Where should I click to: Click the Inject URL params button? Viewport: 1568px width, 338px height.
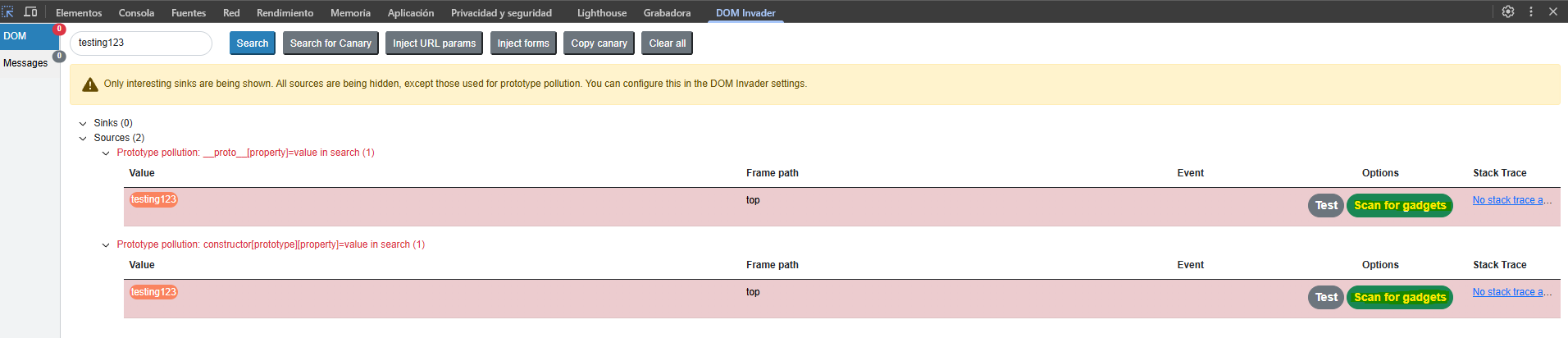click(x=434, y=43)
